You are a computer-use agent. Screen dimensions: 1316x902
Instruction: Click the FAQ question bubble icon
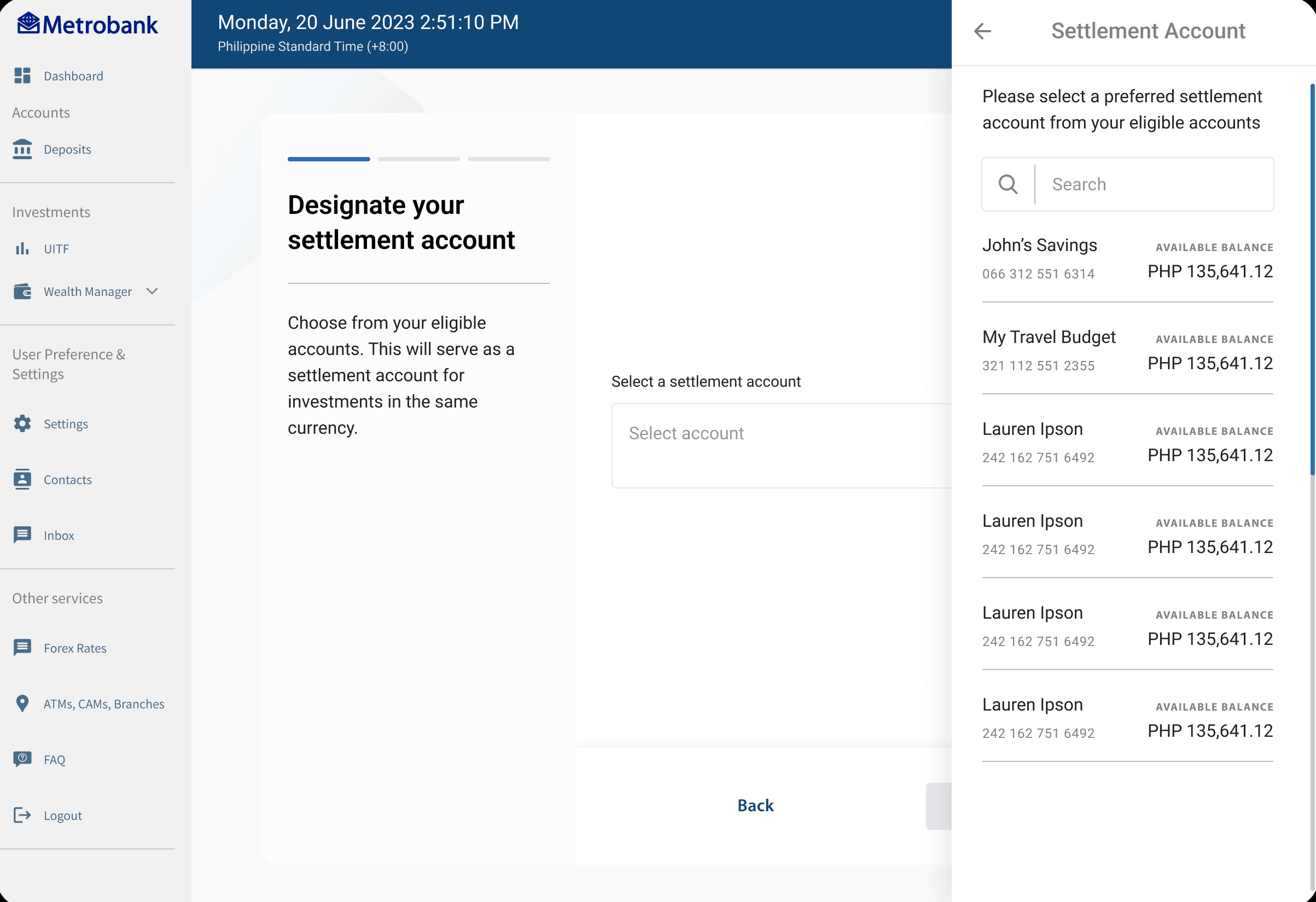(x=22, y=759)
